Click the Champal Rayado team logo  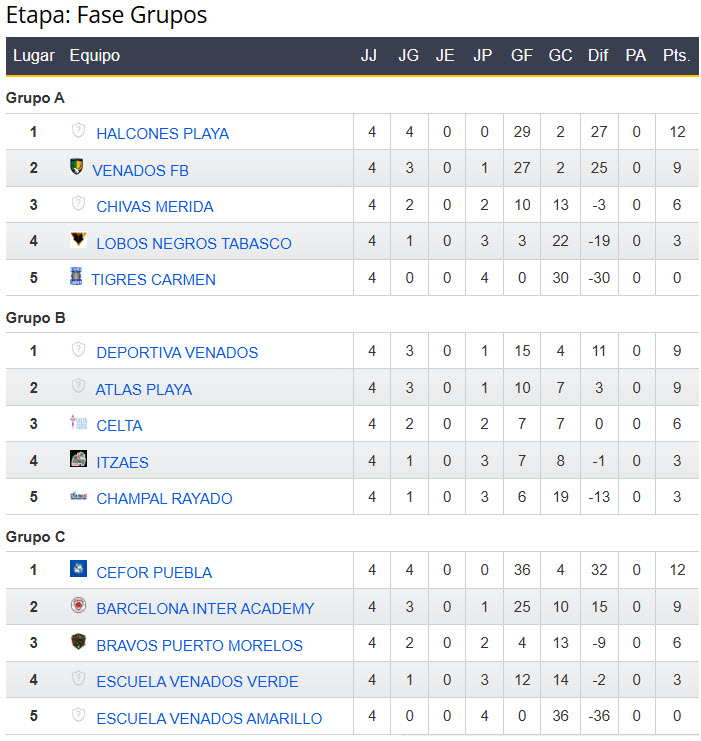click(x=78, y=496)
